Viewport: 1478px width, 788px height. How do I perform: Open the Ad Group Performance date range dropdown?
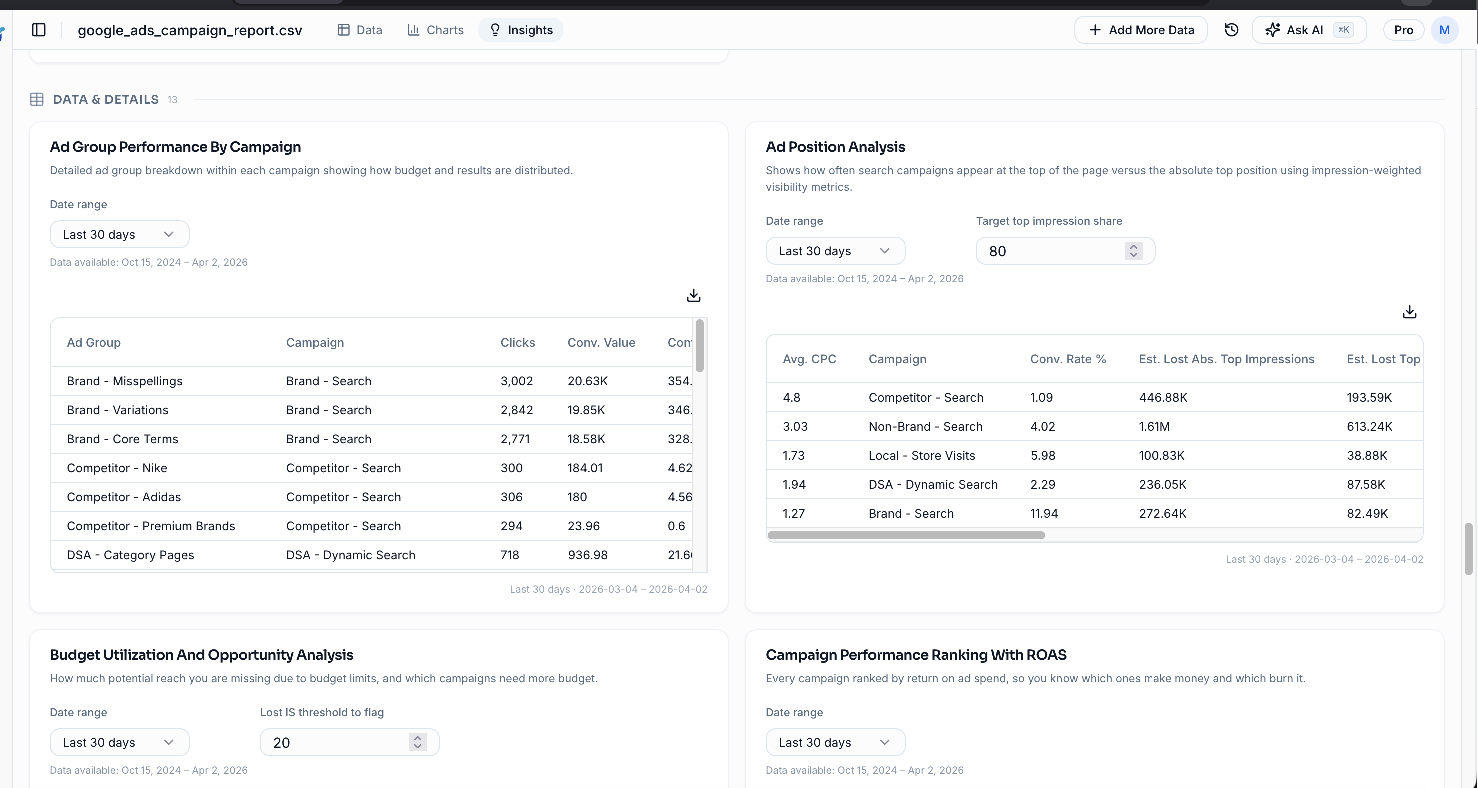click(x=119, y=233)
